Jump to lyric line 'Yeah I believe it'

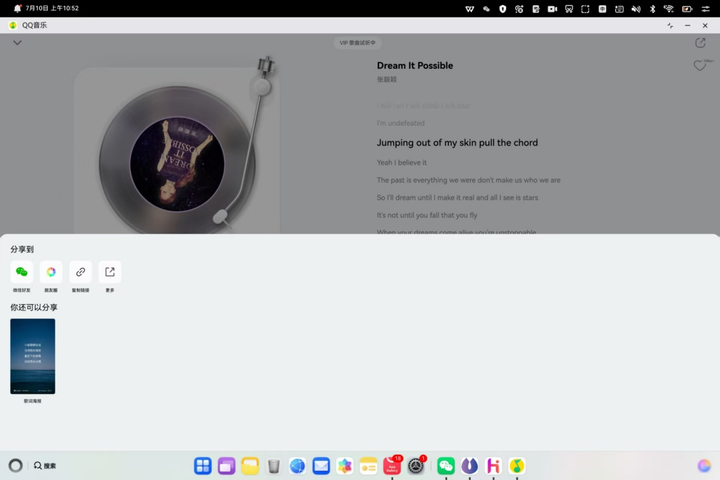(402, 163)
